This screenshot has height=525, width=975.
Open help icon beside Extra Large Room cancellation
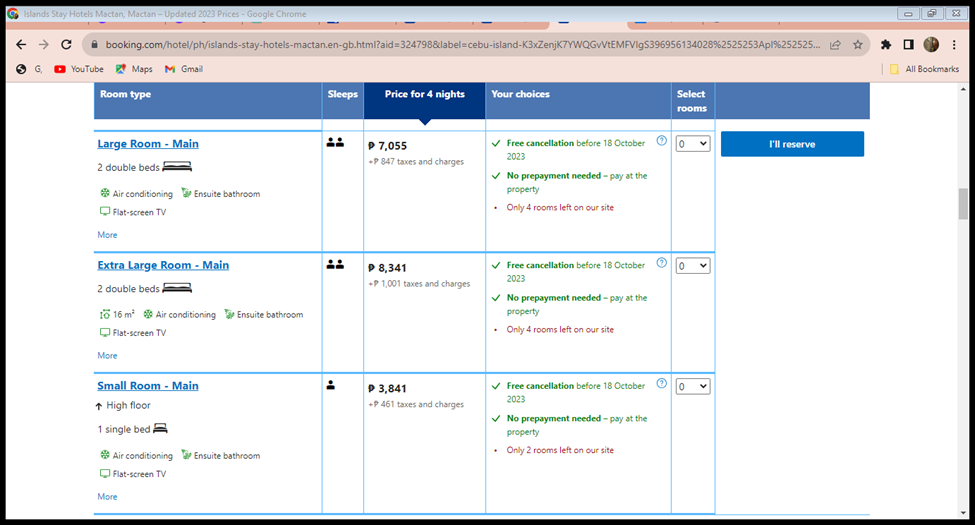point(662,262)
